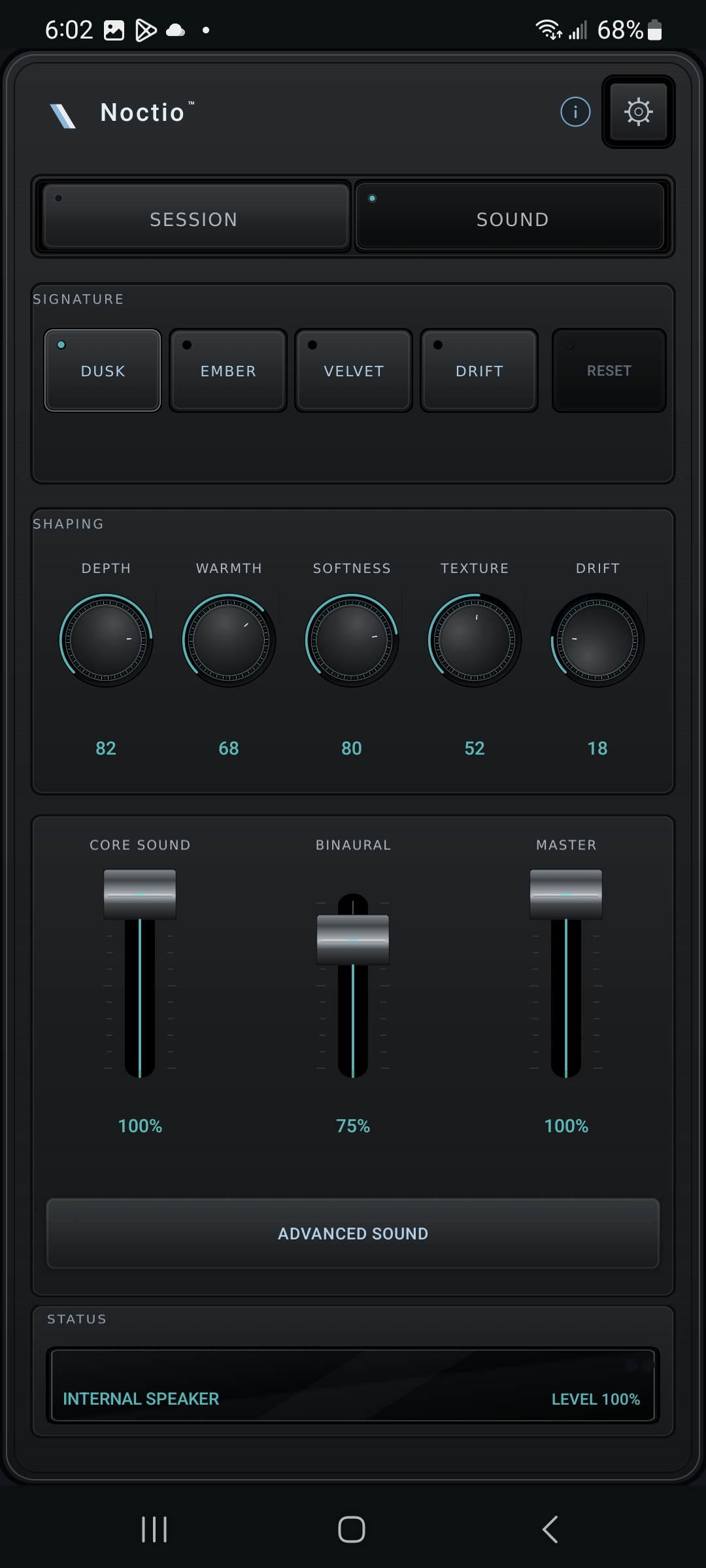Click the CORE SOUND fader handle

pos(140,894)
